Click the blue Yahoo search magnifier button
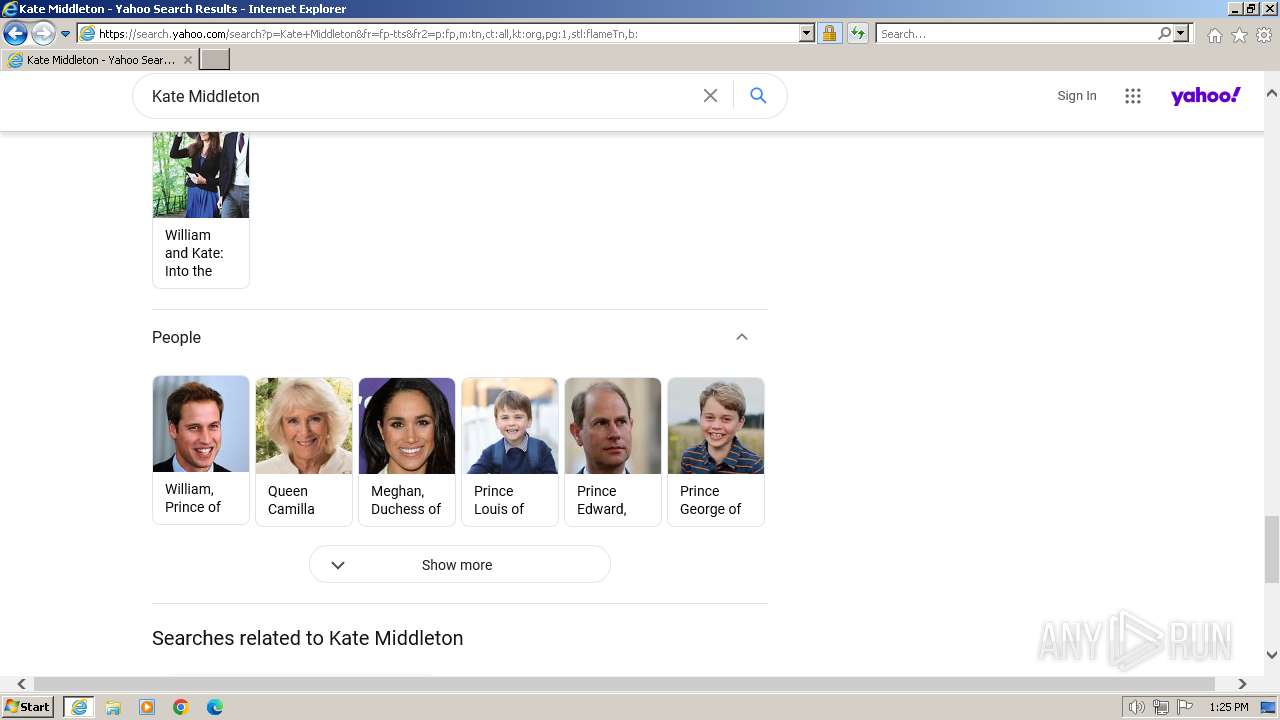The image size is (1280, 720). pos(758,96)
